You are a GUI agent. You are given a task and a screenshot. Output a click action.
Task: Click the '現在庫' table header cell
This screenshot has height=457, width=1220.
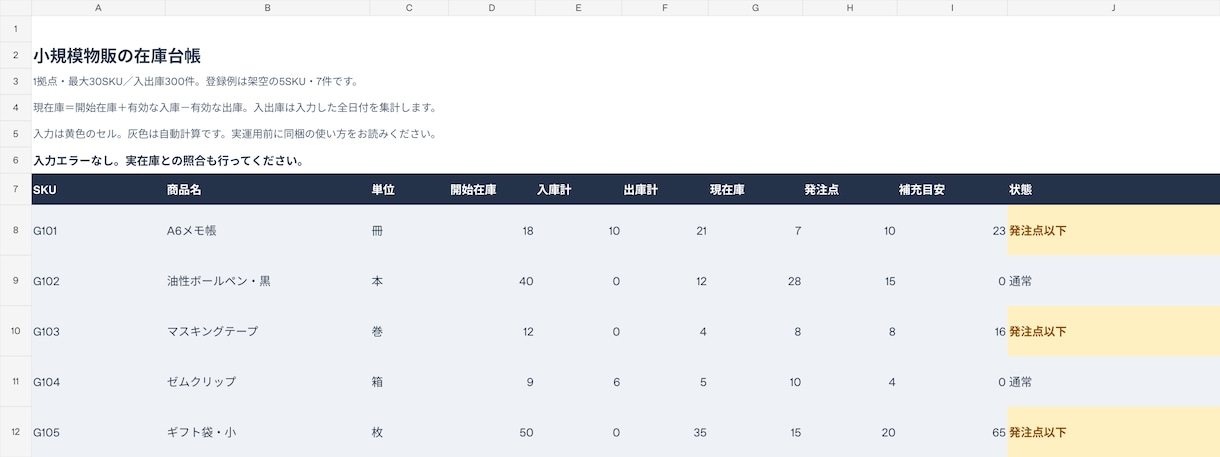[756, 189]
